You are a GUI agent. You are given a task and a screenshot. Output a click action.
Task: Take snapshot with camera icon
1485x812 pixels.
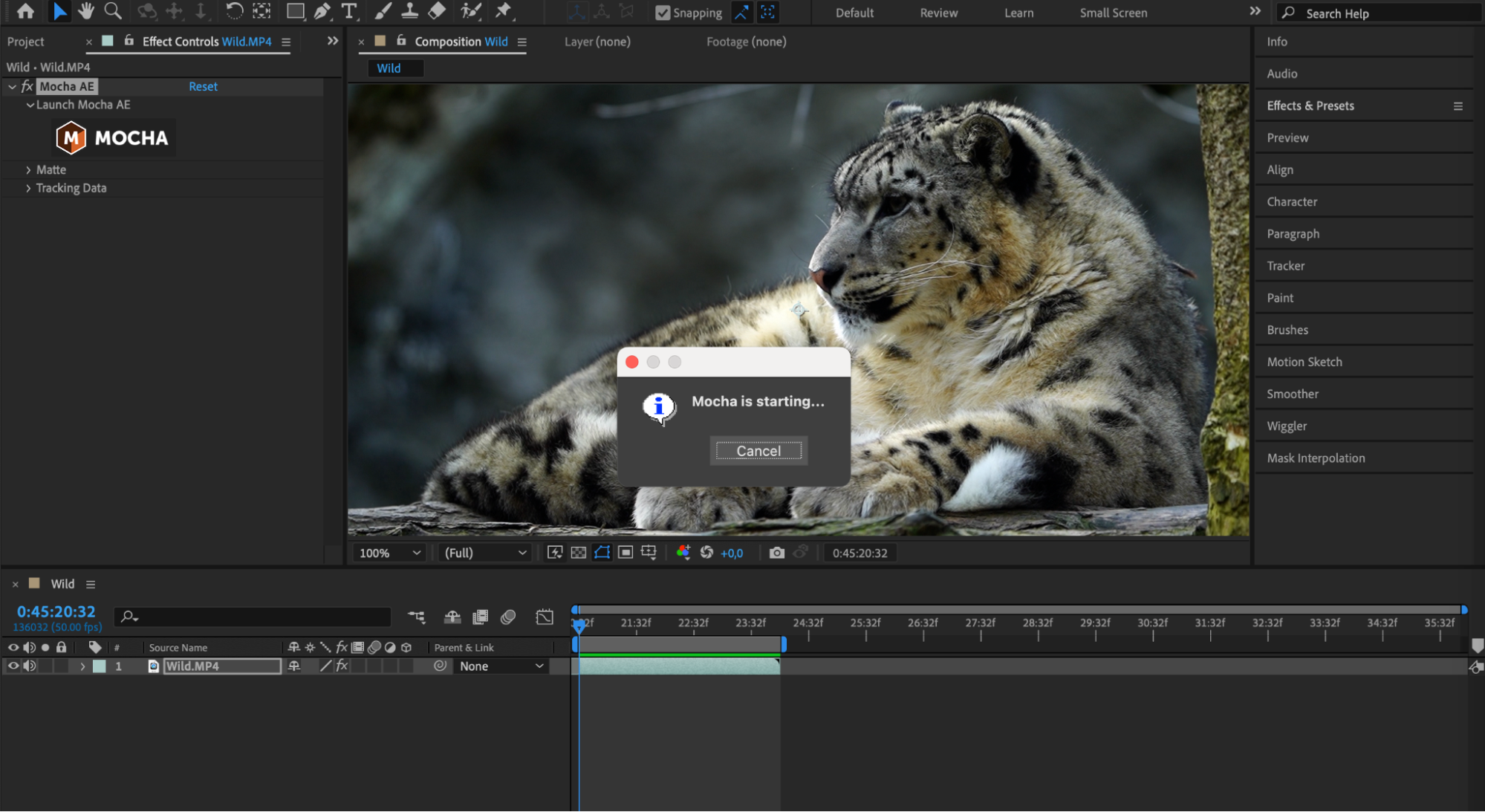(776, 553)
